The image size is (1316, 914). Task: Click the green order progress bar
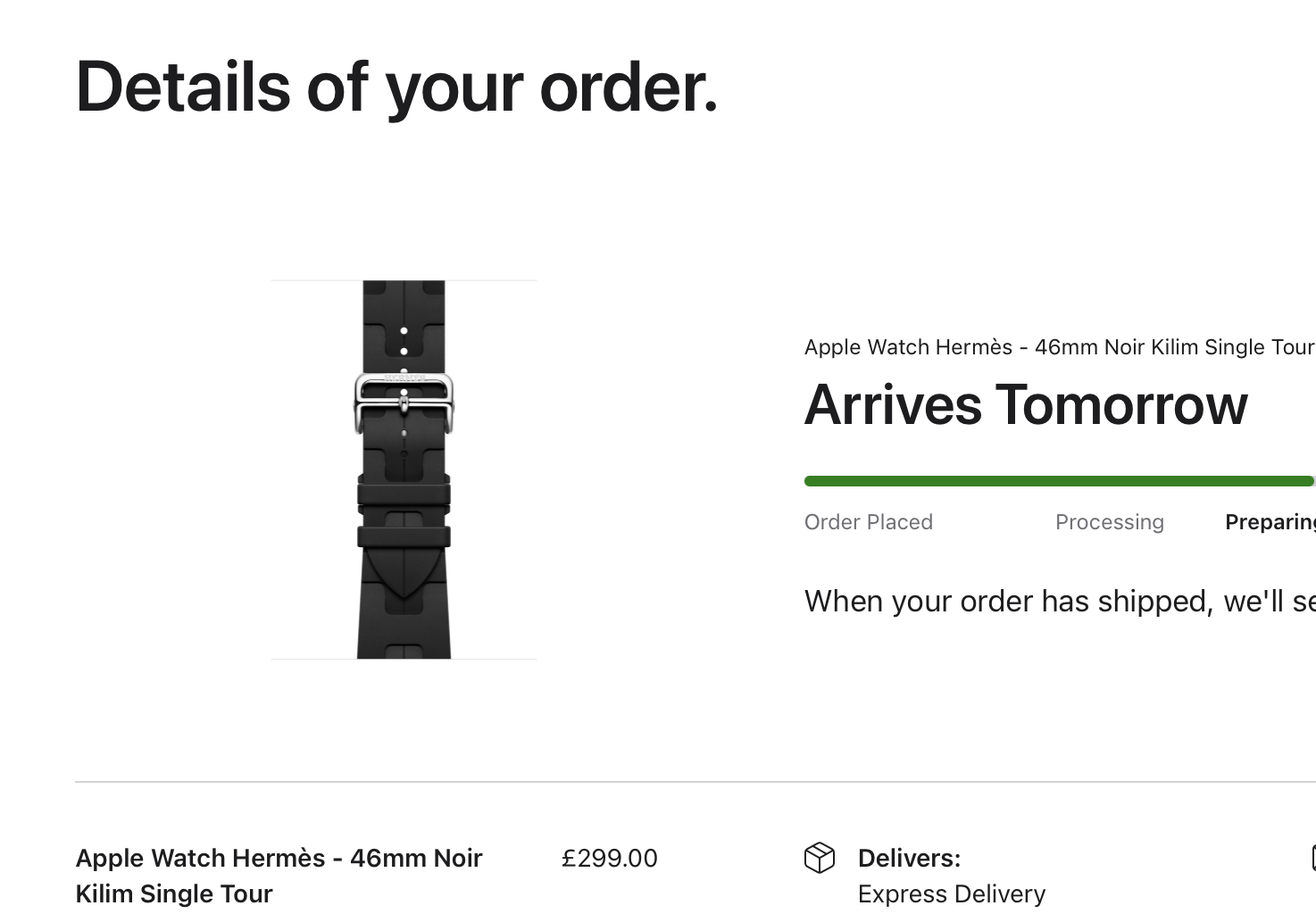[x=1059, y=481]
